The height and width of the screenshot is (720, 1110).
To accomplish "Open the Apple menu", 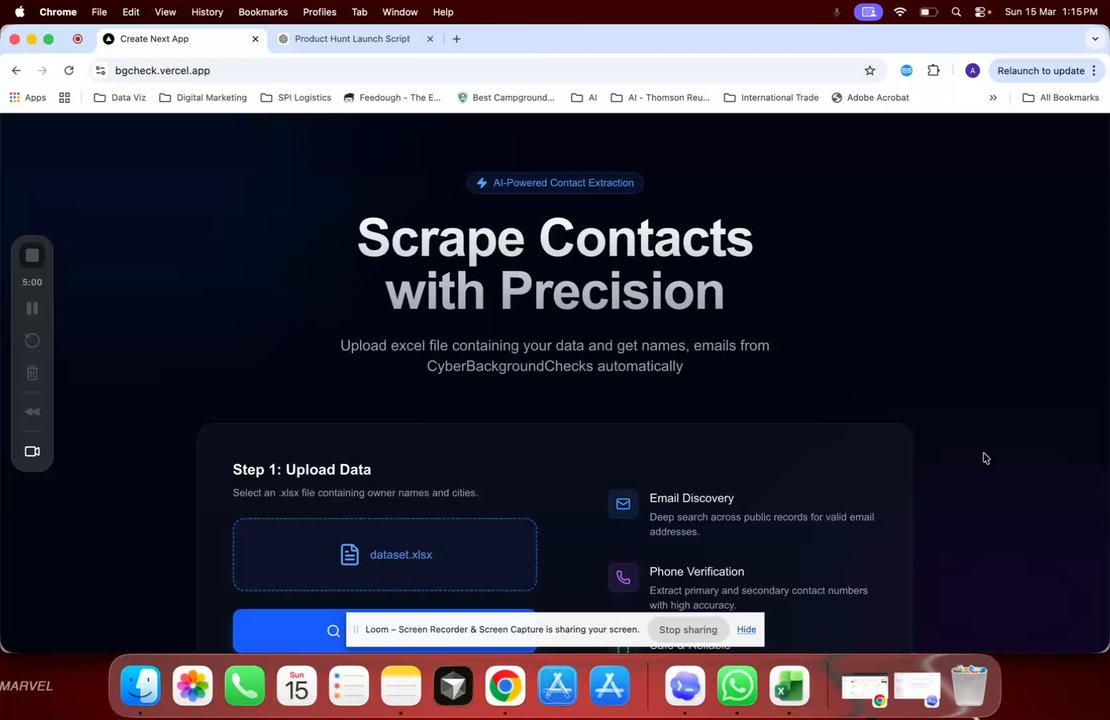I will (19, 12).
